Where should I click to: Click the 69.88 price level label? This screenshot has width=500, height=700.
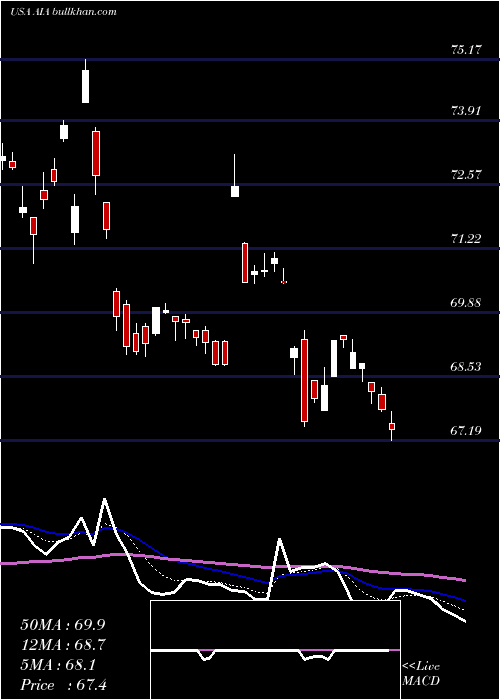[466, 303]
